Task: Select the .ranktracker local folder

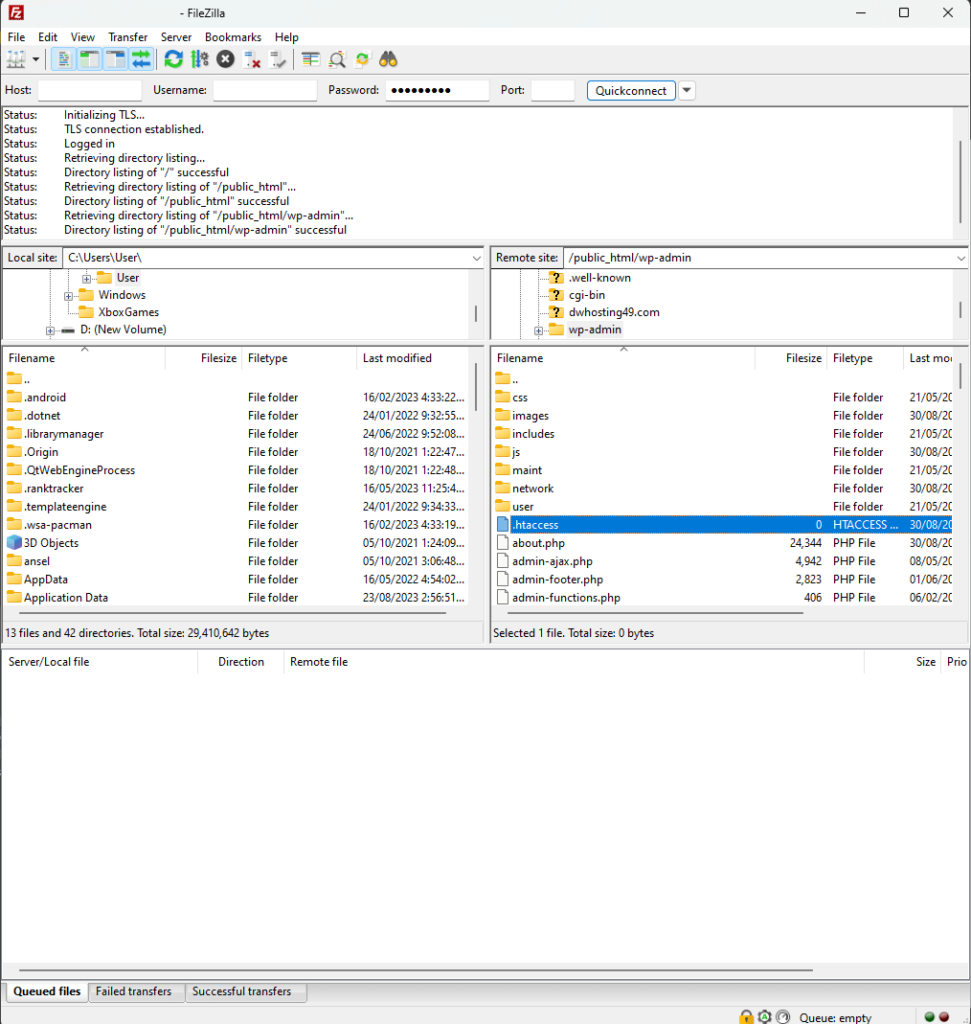Action: [x=236, y=488]
